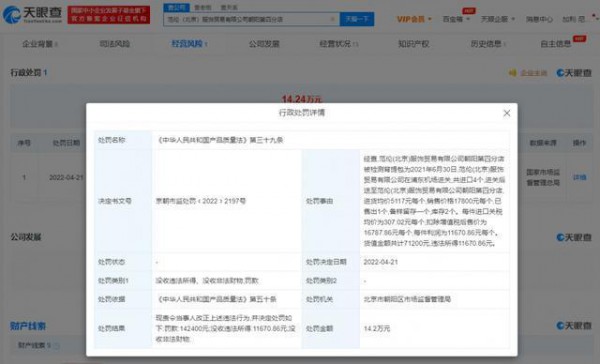Select the document number 京朝市监处罚〔2022〕2197号
This screenshot has width=600, height=364.
click(201, 201)
